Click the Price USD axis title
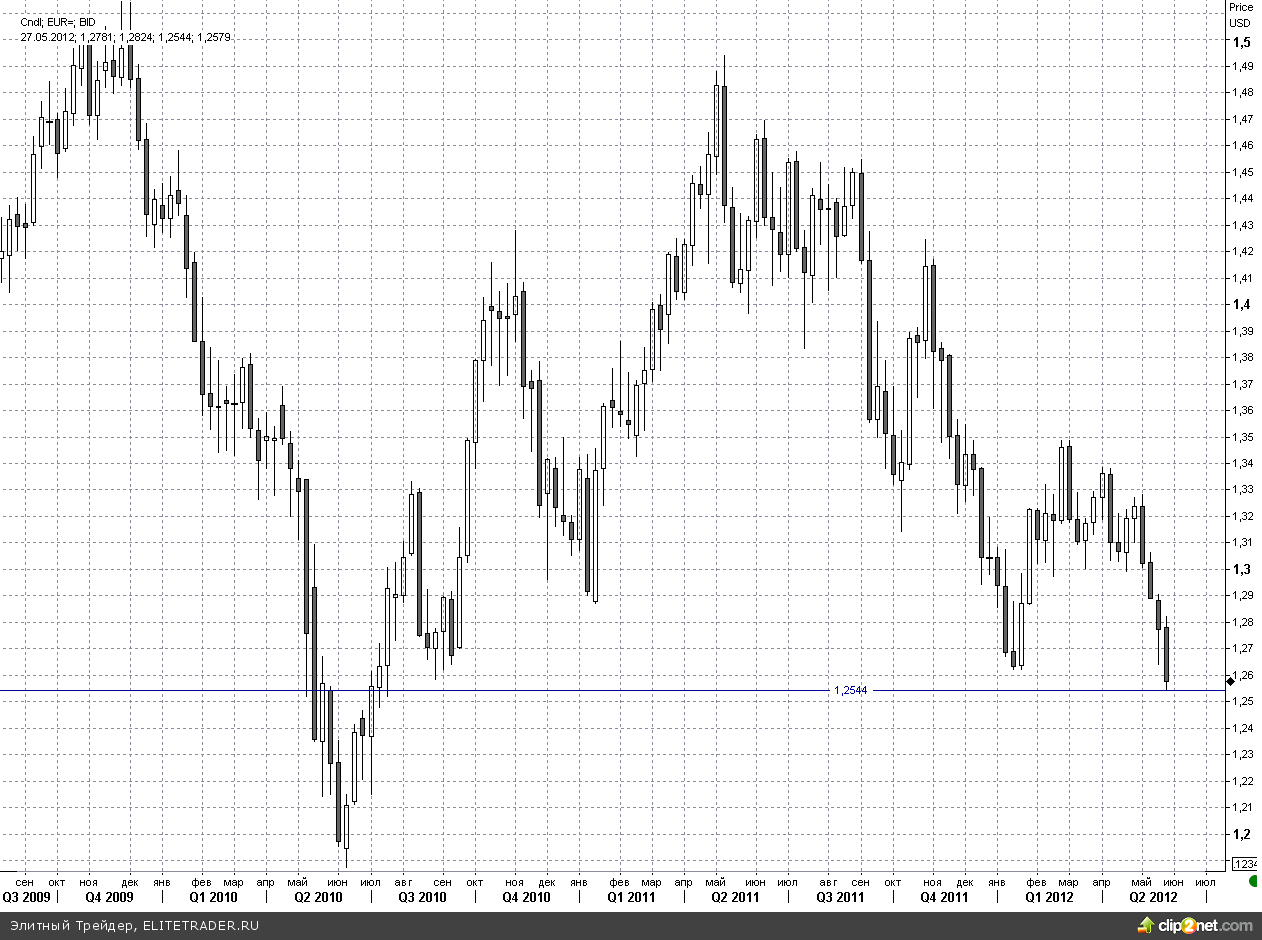Image resolution: width=1262 pixels, height=940 pixels. pos(1240,15)
